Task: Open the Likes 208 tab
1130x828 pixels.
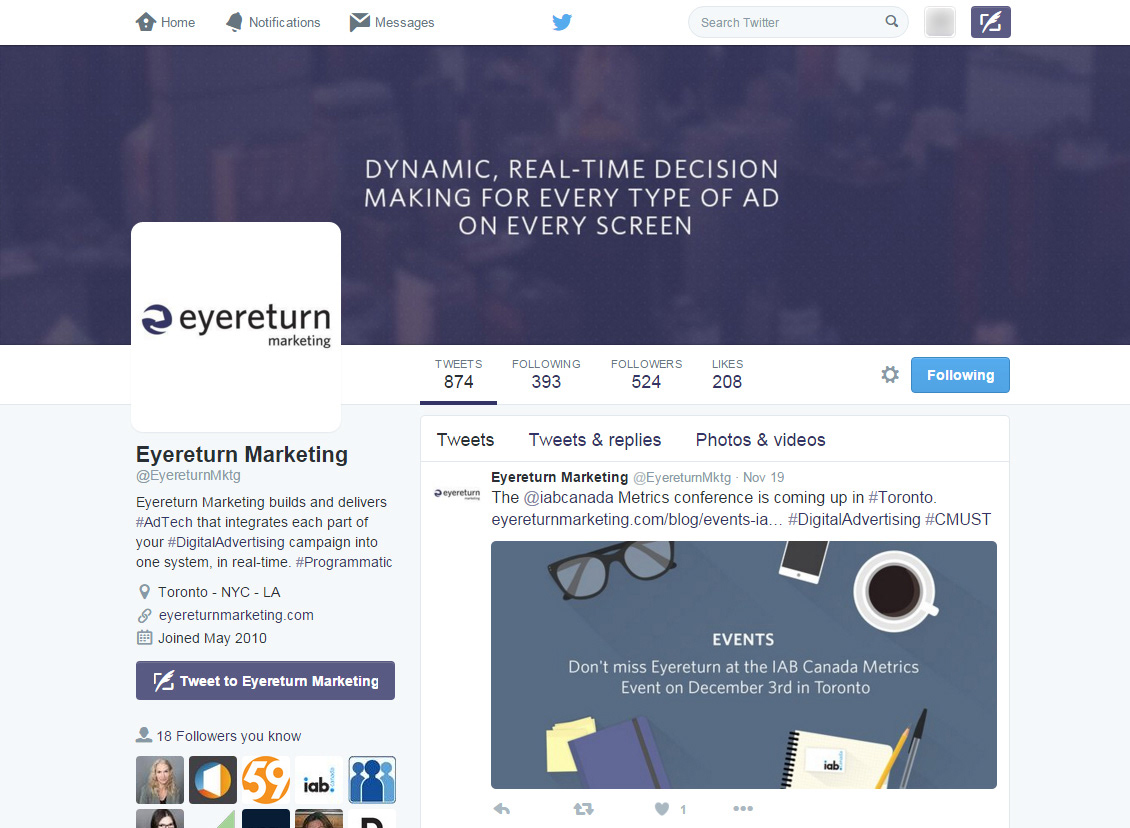Action: click(727, 374)
